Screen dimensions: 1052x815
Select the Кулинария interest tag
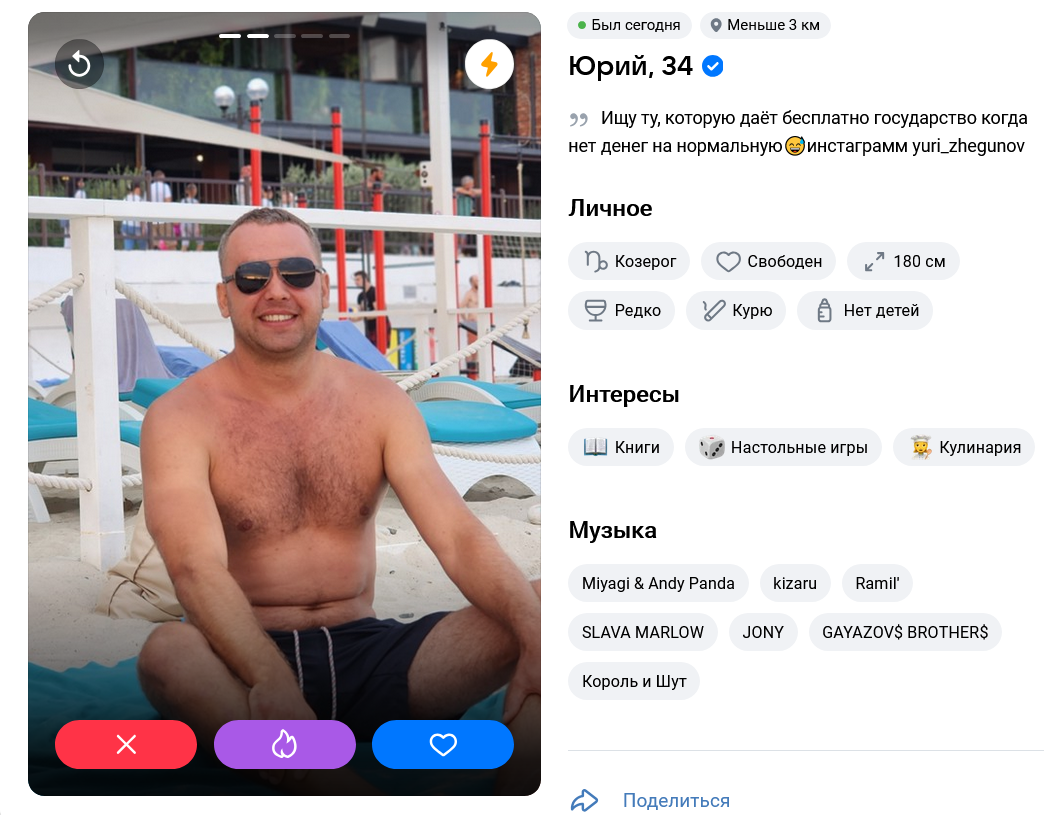tap(963, 447)
